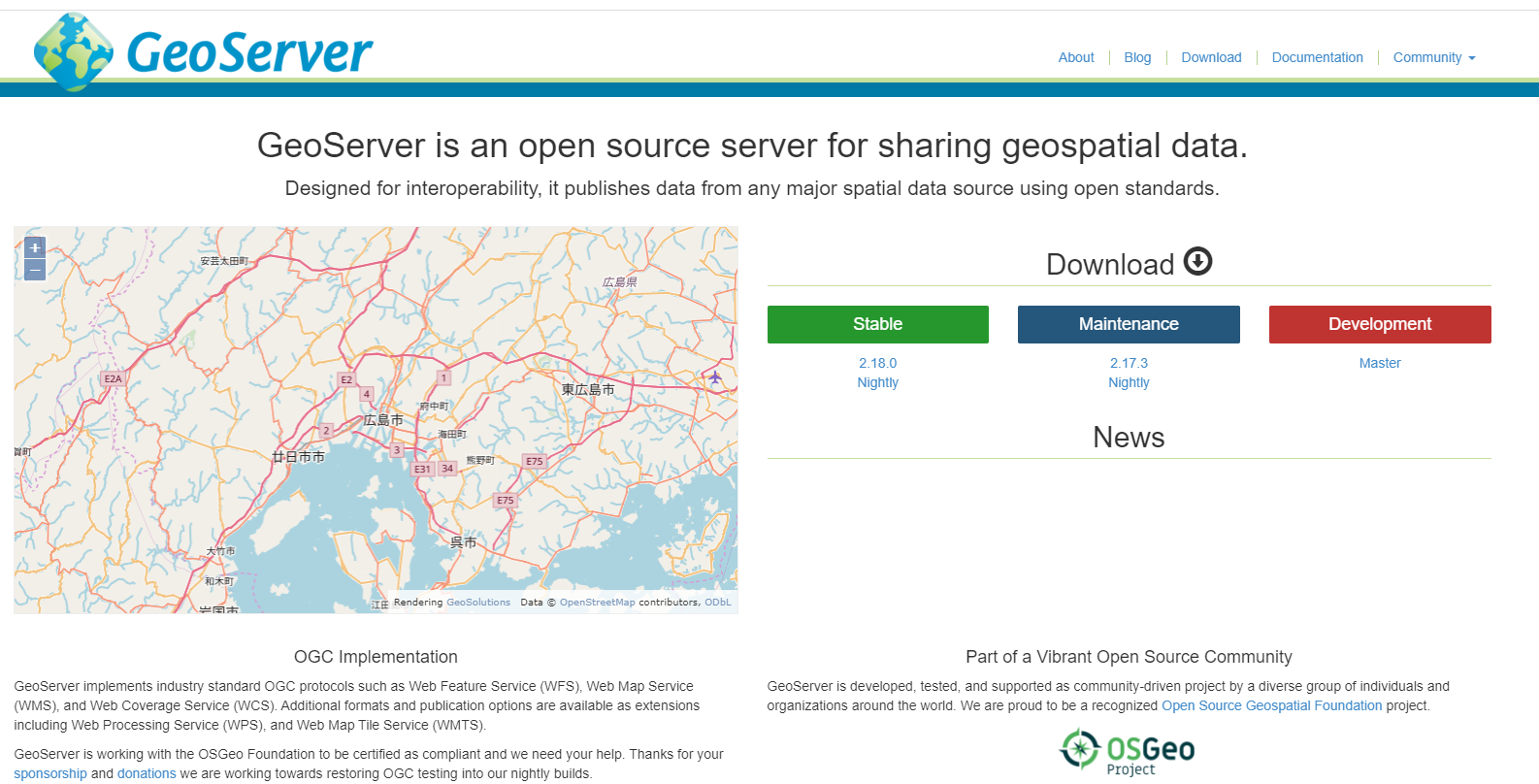
Task: Click the OSGeo Project logo
Action: 1127,752
